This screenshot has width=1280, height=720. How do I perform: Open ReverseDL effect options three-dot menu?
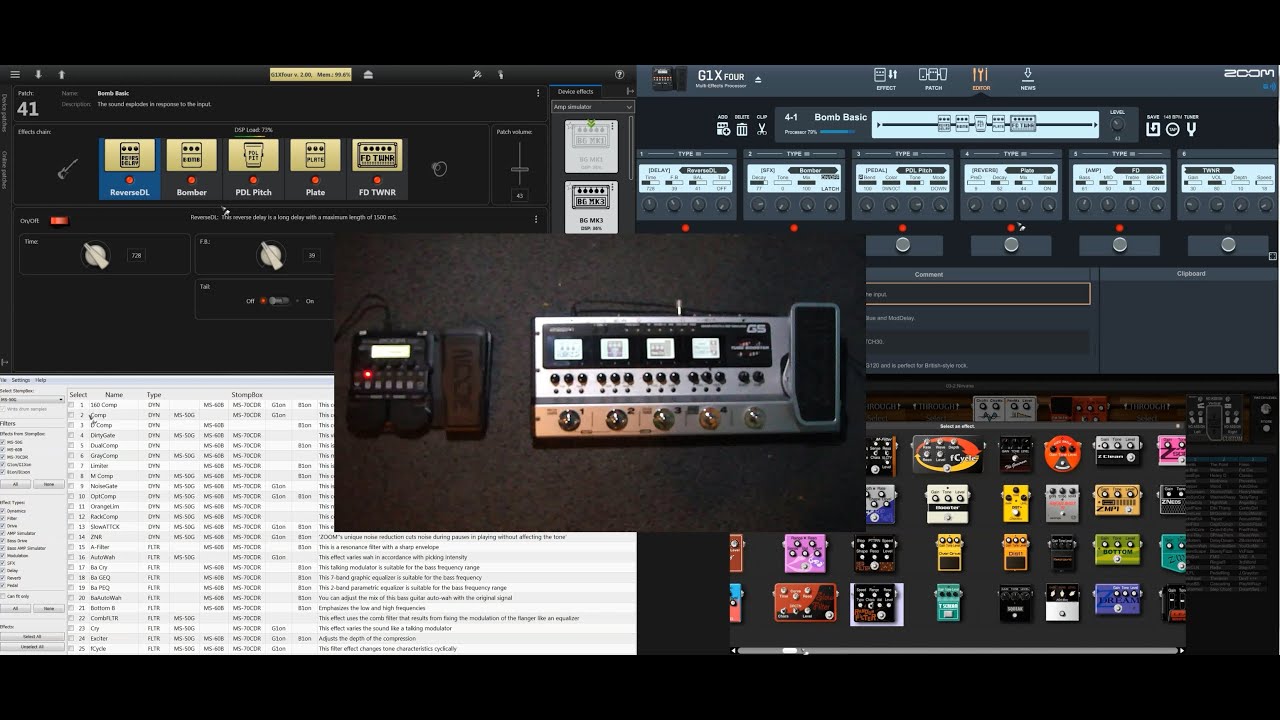click(x=535, y=219)
